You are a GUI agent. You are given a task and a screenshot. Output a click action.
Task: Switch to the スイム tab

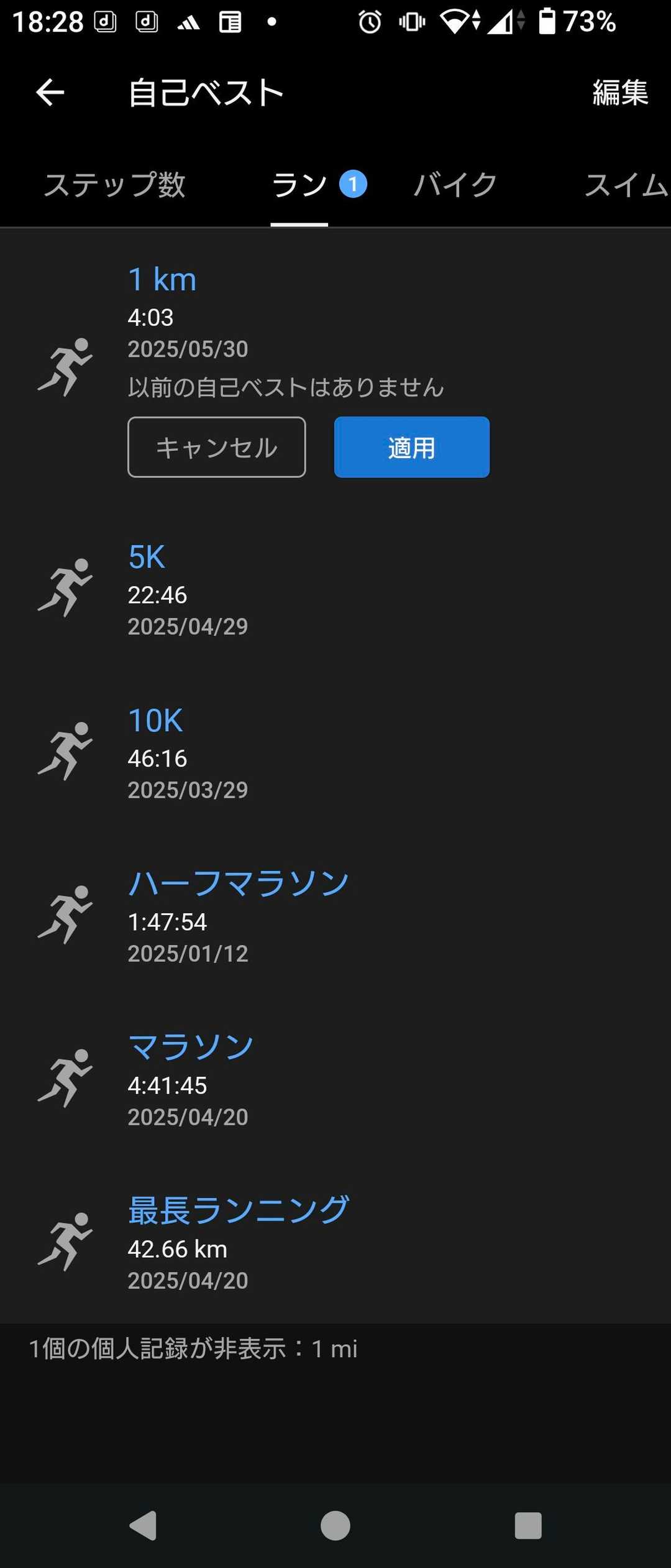(624, 185)
